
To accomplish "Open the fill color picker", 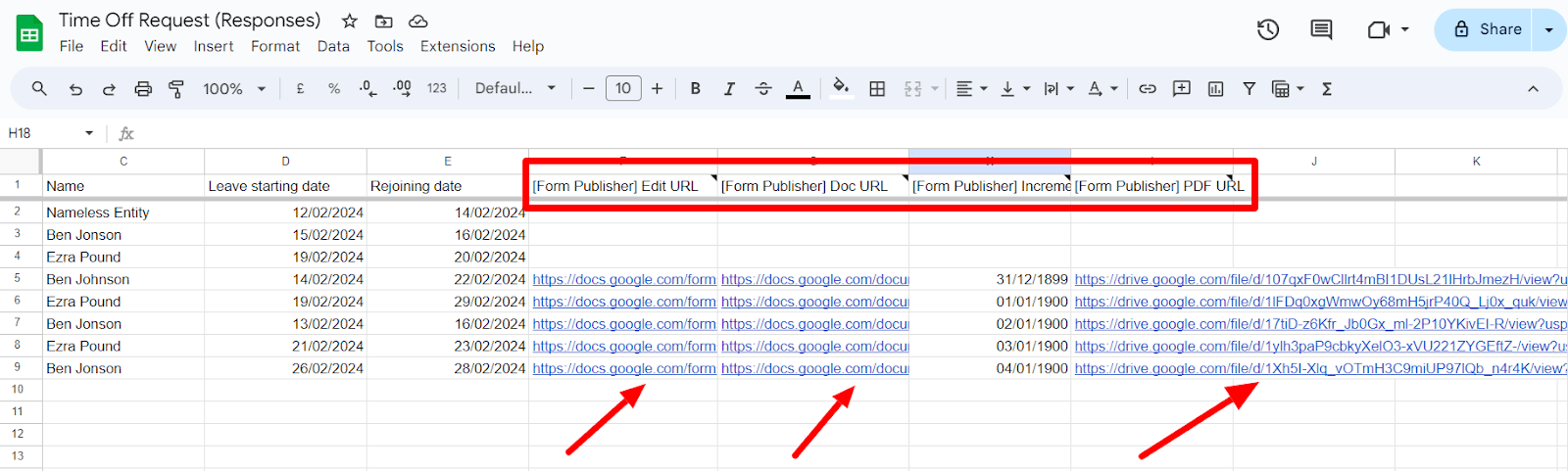I will [x=841, y=88].
